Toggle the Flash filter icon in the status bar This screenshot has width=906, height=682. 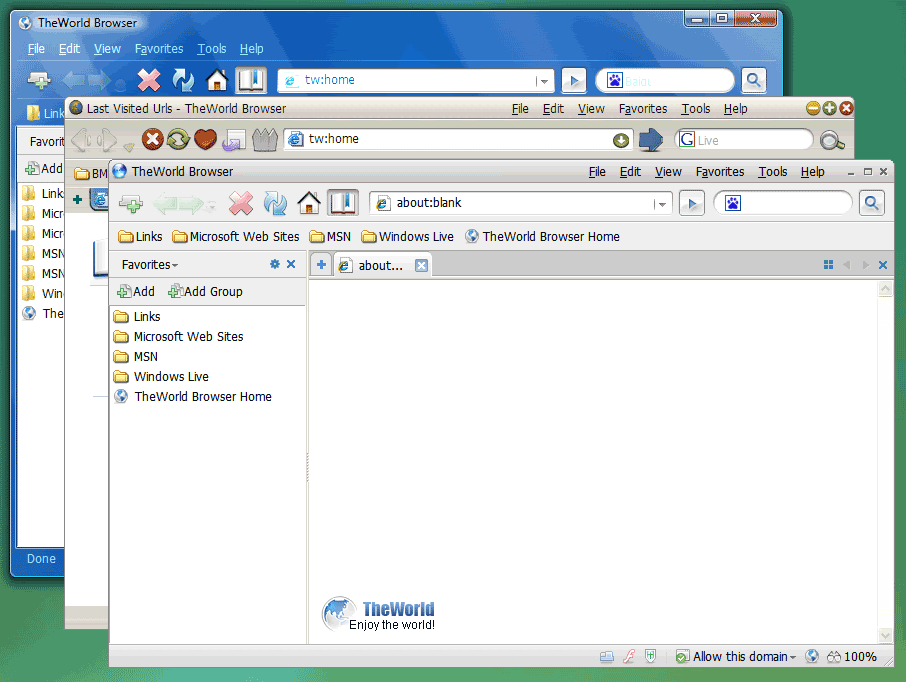point(629,657)
